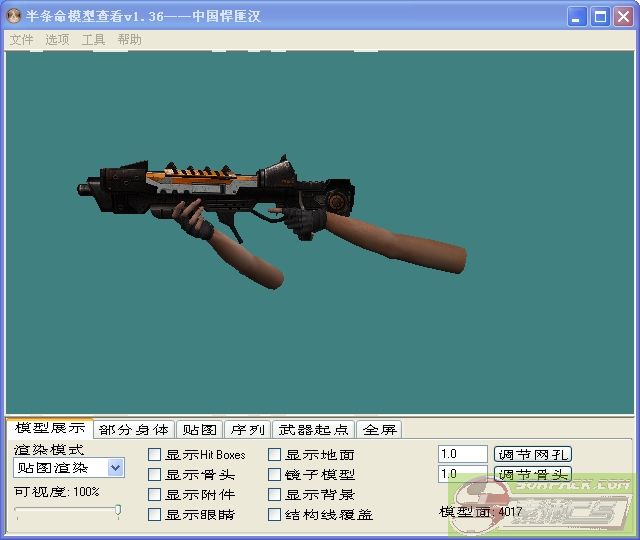This screenshot has width=640, height=540.
Task: Switch to the 序列 tab
Action: [247, 430]
